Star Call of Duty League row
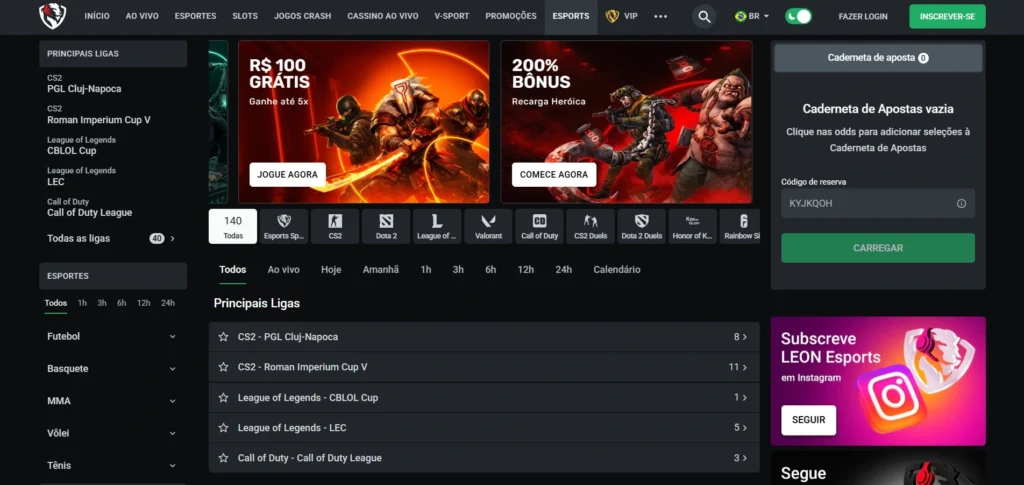This screenshot has height=485, width=1024. click(223, 458)
